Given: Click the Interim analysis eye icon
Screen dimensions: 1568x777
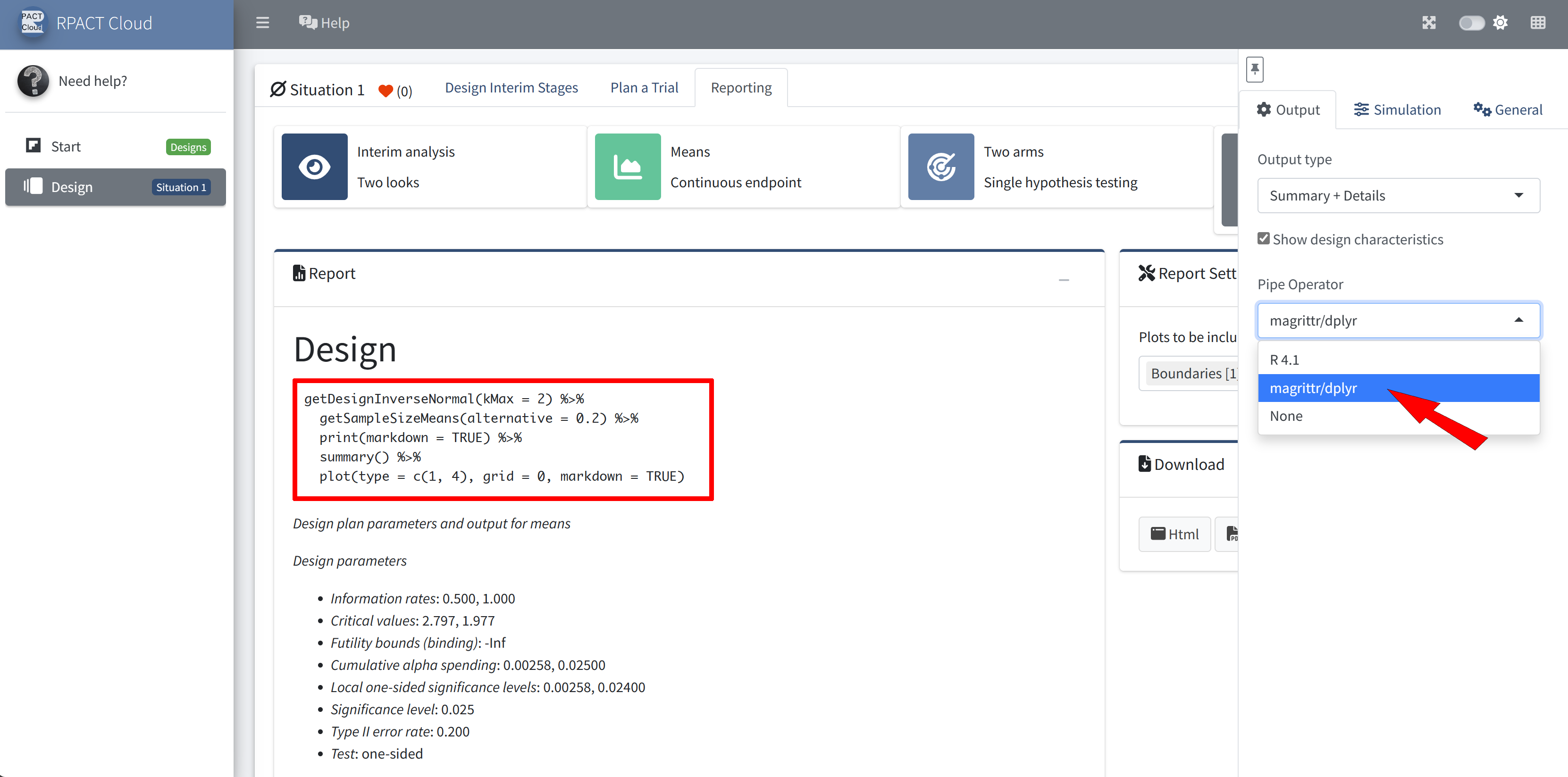Looking at the screenshot, I should click(314, 167).
